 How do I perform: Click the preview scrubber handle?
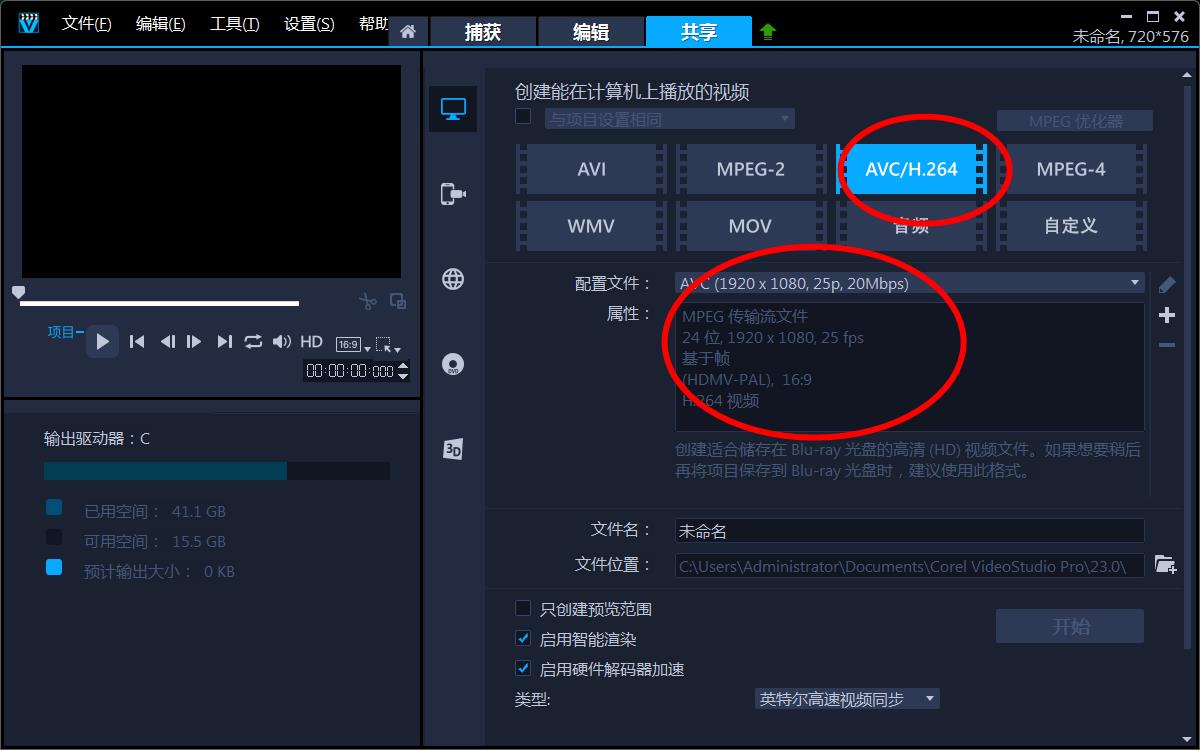17,291
